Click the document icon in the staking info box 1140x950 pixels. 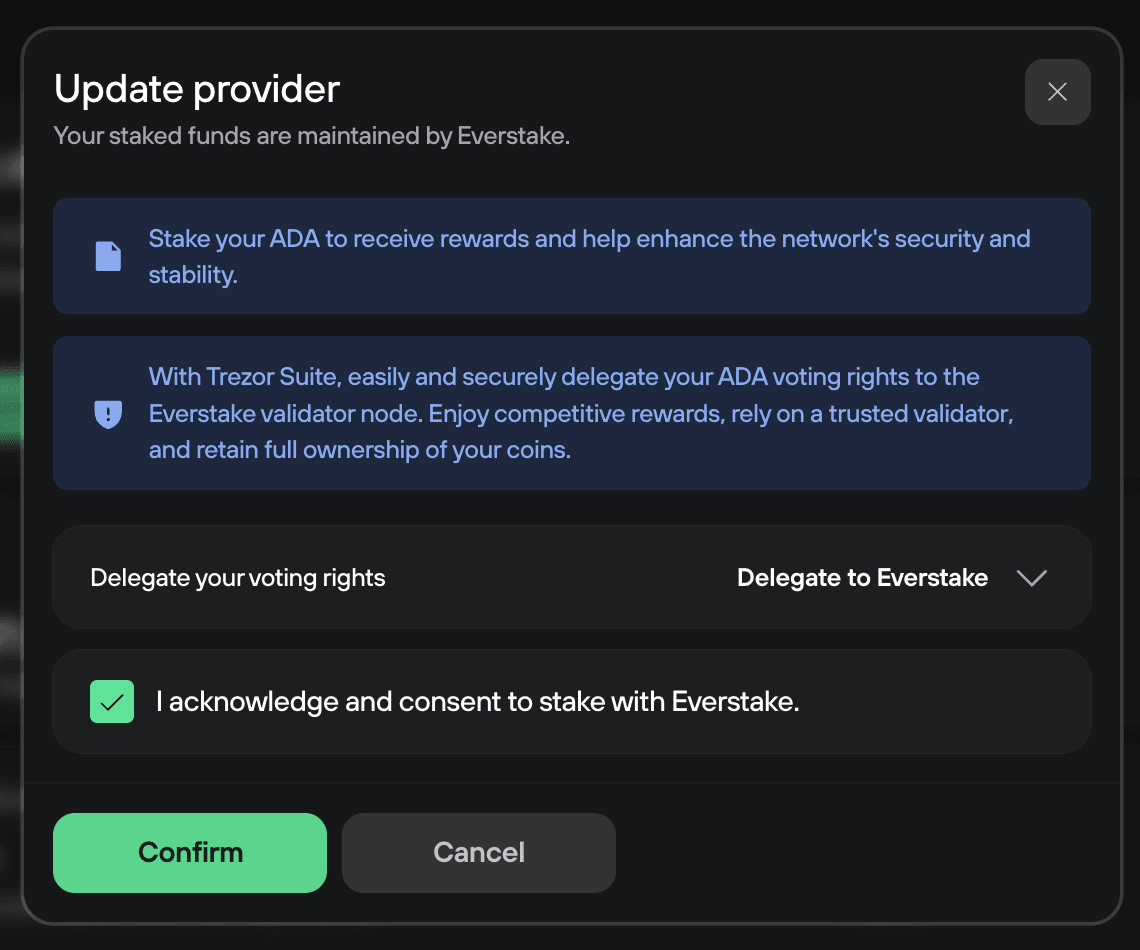pos(107,256)
